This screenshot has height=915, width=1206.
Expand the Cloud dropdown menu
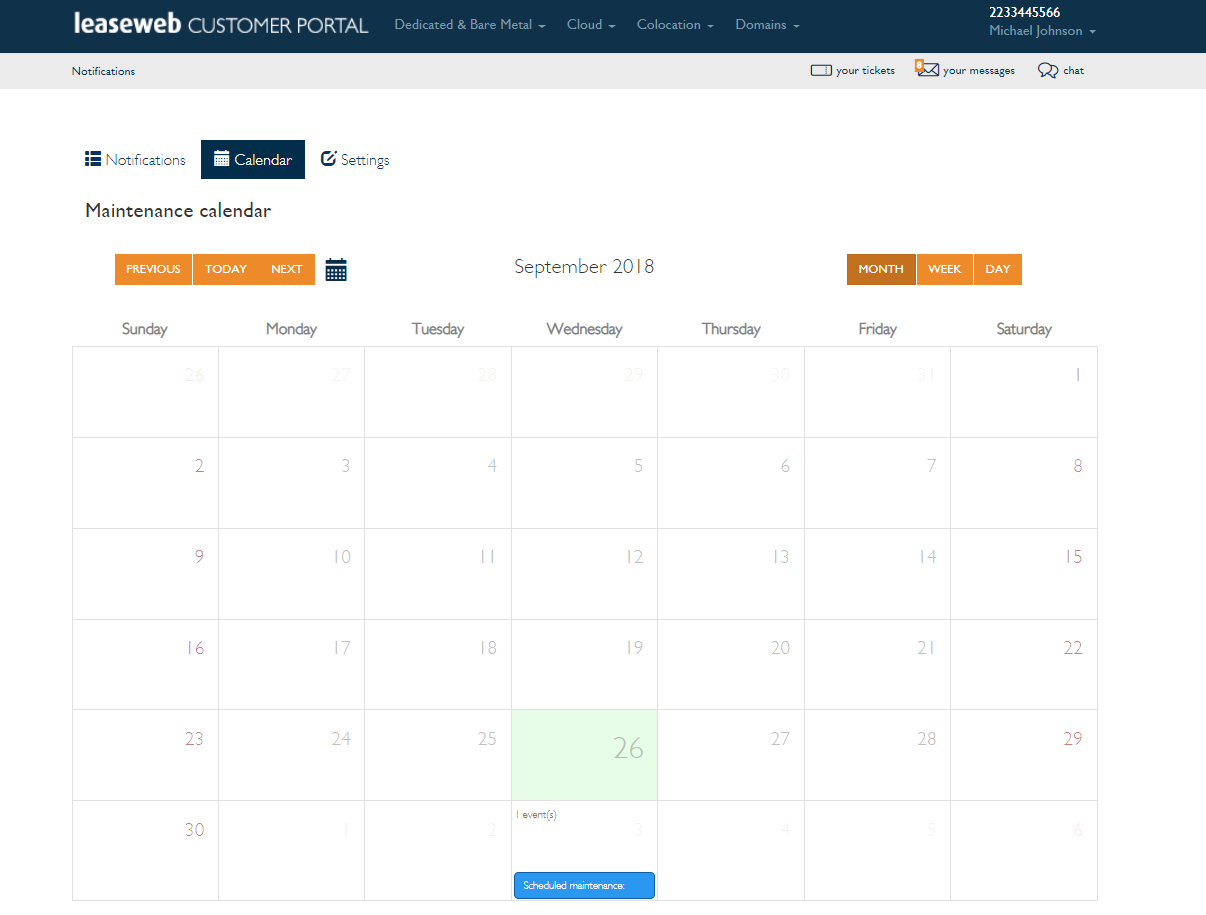click(x=590, y=25)
